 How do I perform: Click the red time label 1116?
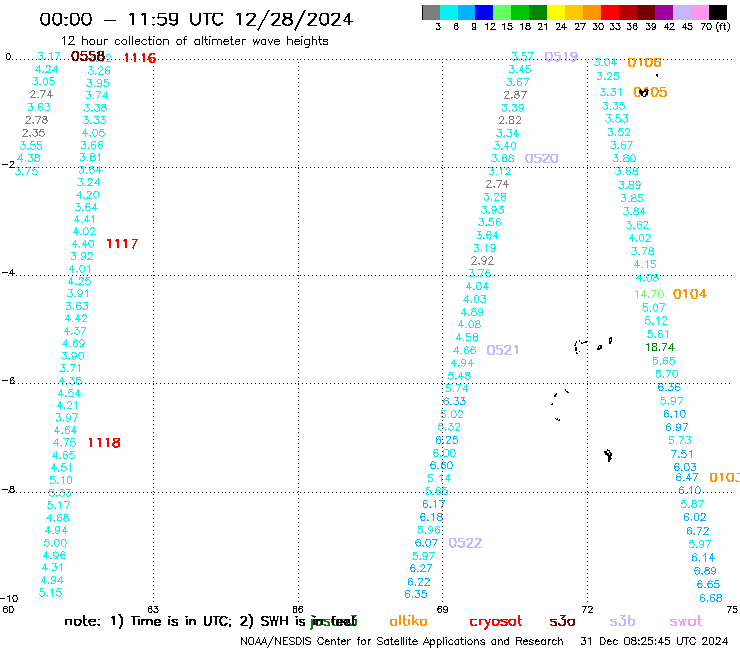(x=140, y=58)
